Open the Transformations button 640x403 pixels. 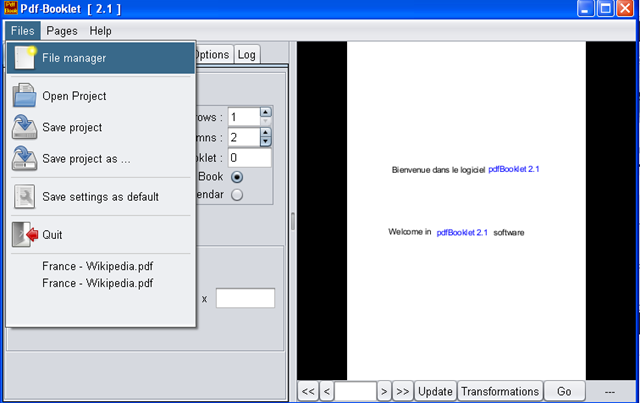coord(500,392)
